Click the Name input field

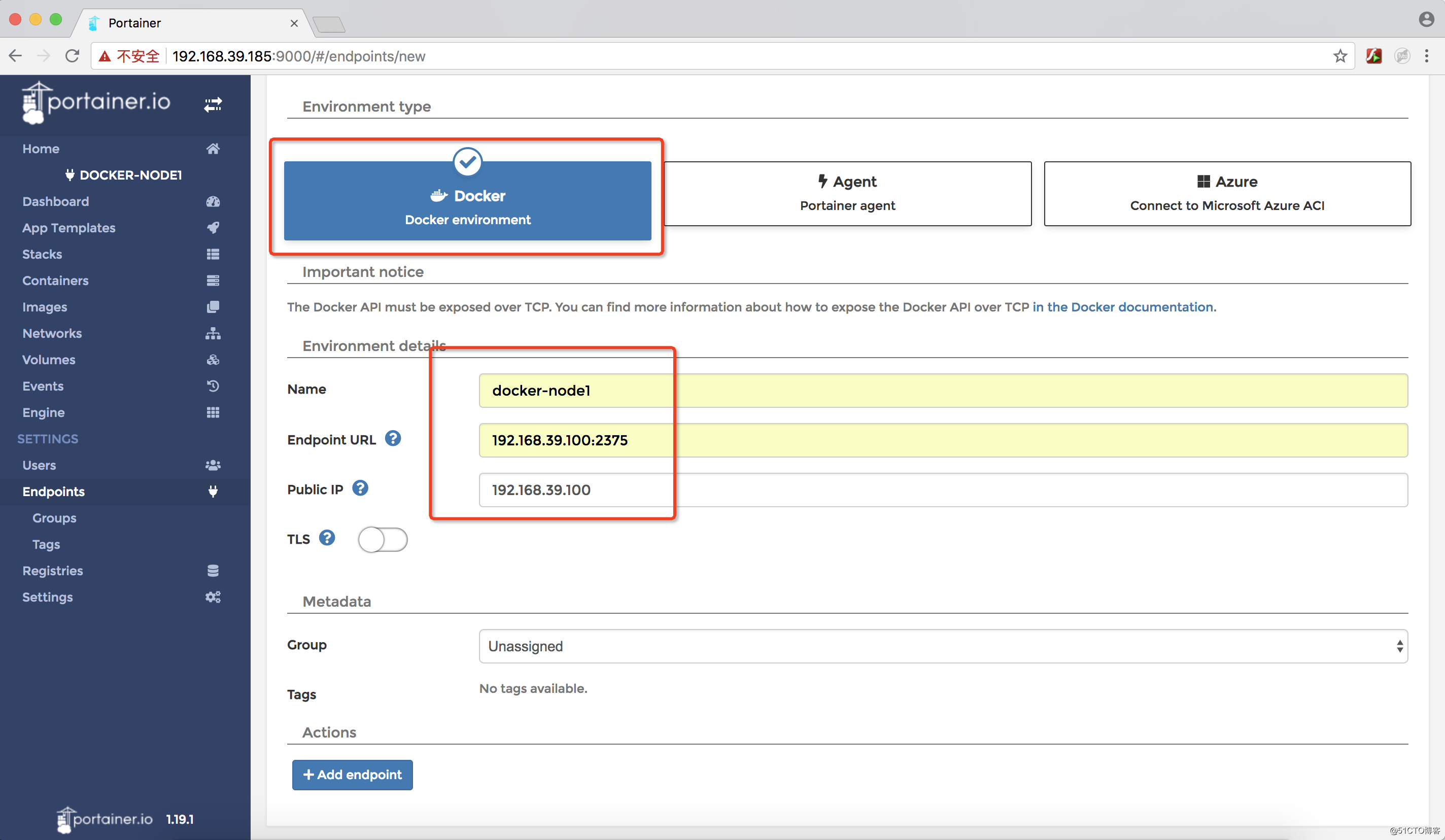943,391
